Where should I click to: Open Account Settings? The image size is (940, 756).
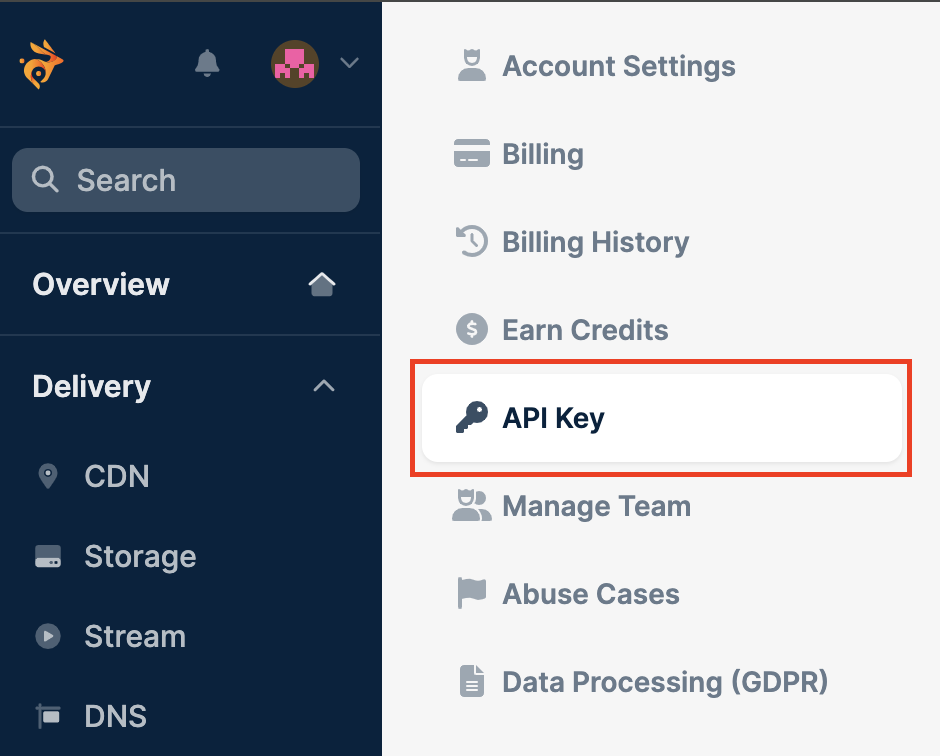tap(619, 66)
